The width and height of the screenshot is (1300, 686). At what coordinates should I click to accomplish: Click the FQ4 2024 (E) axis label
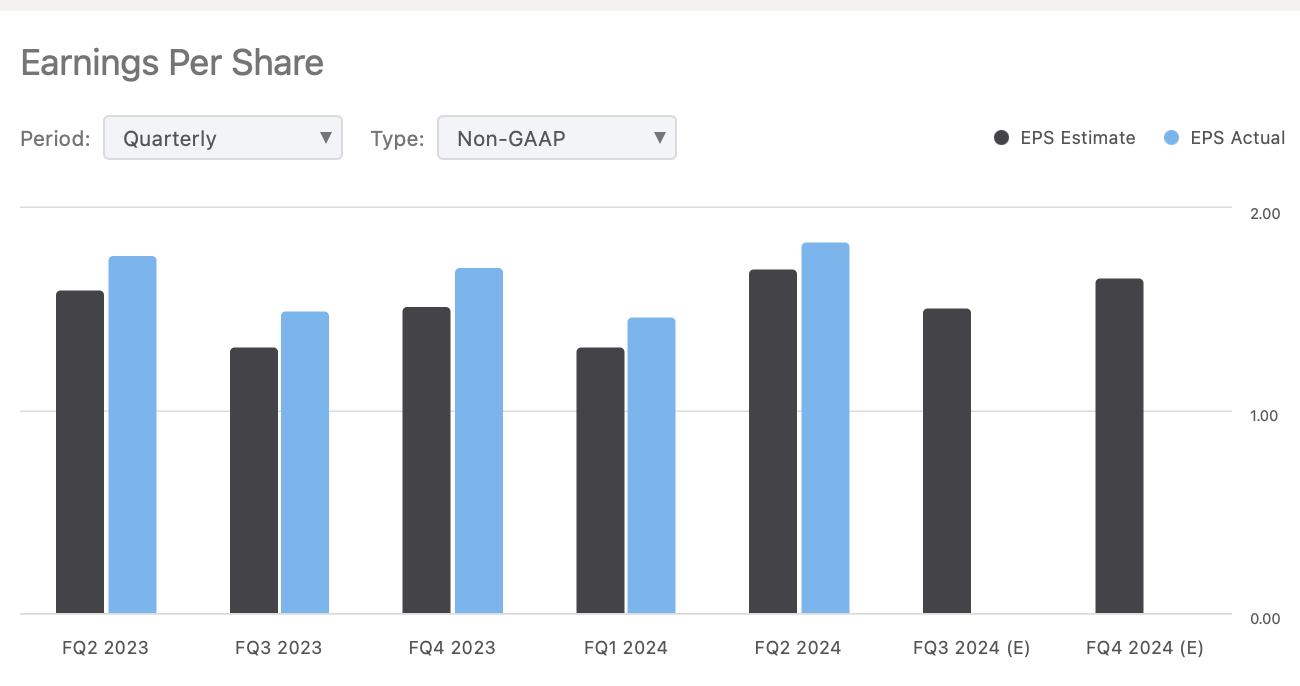click(1144, 648)
